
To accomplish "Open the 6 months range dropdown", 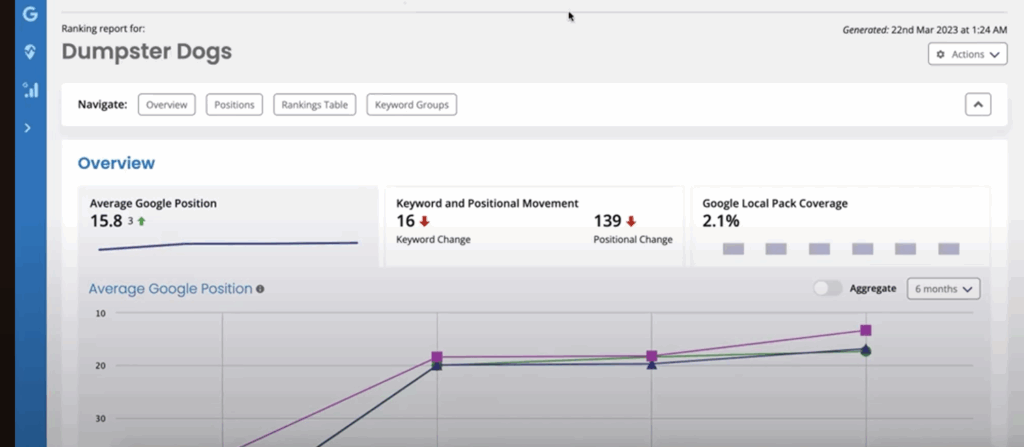I will click(x=943, y=288).
